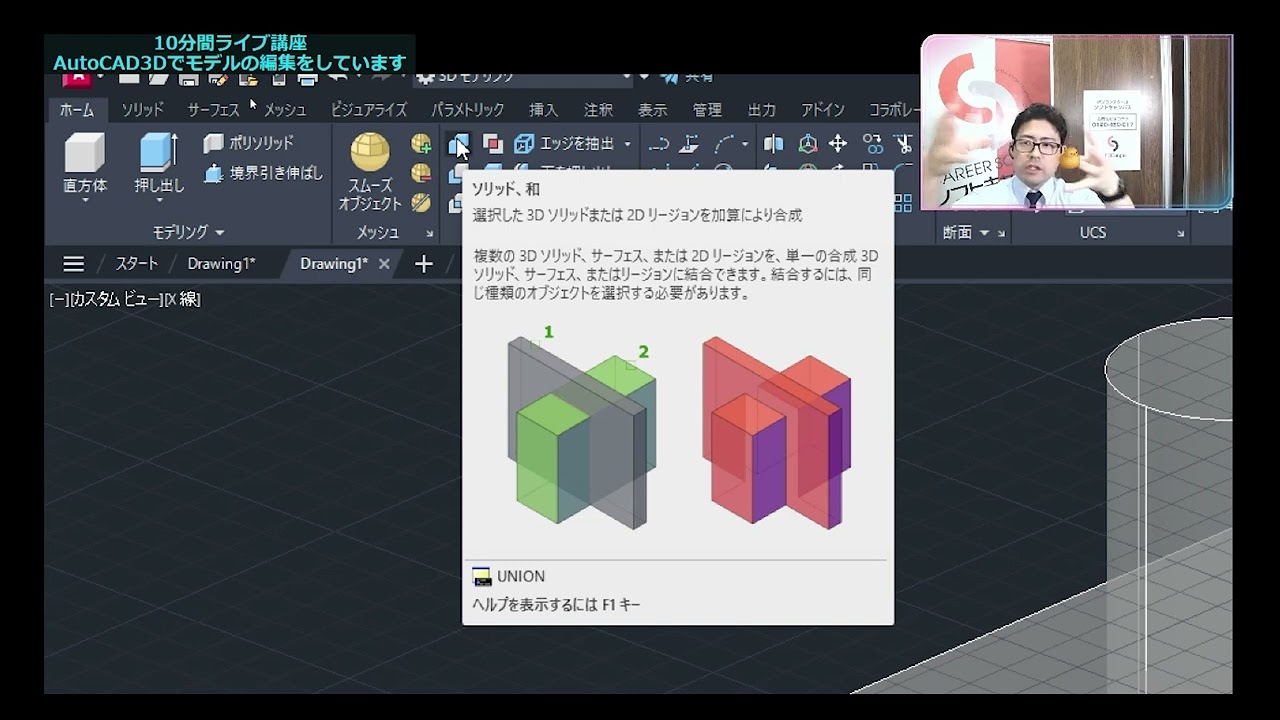Viewport: 1280px width, 720px height.
Task: Switch to the ビジュアライズ ribbon tab
Action: [x=369, y=110]
